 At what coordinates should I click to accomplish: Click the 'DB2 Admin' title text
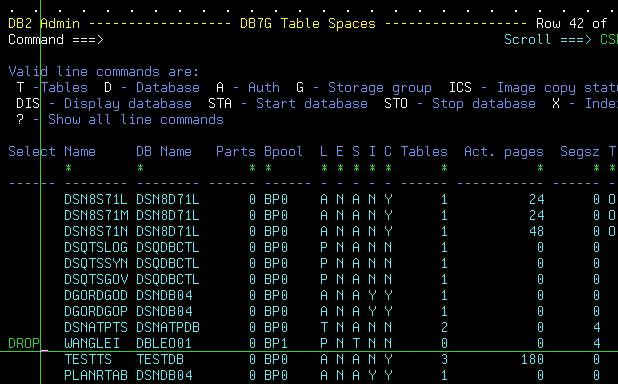tap(44, 24)
